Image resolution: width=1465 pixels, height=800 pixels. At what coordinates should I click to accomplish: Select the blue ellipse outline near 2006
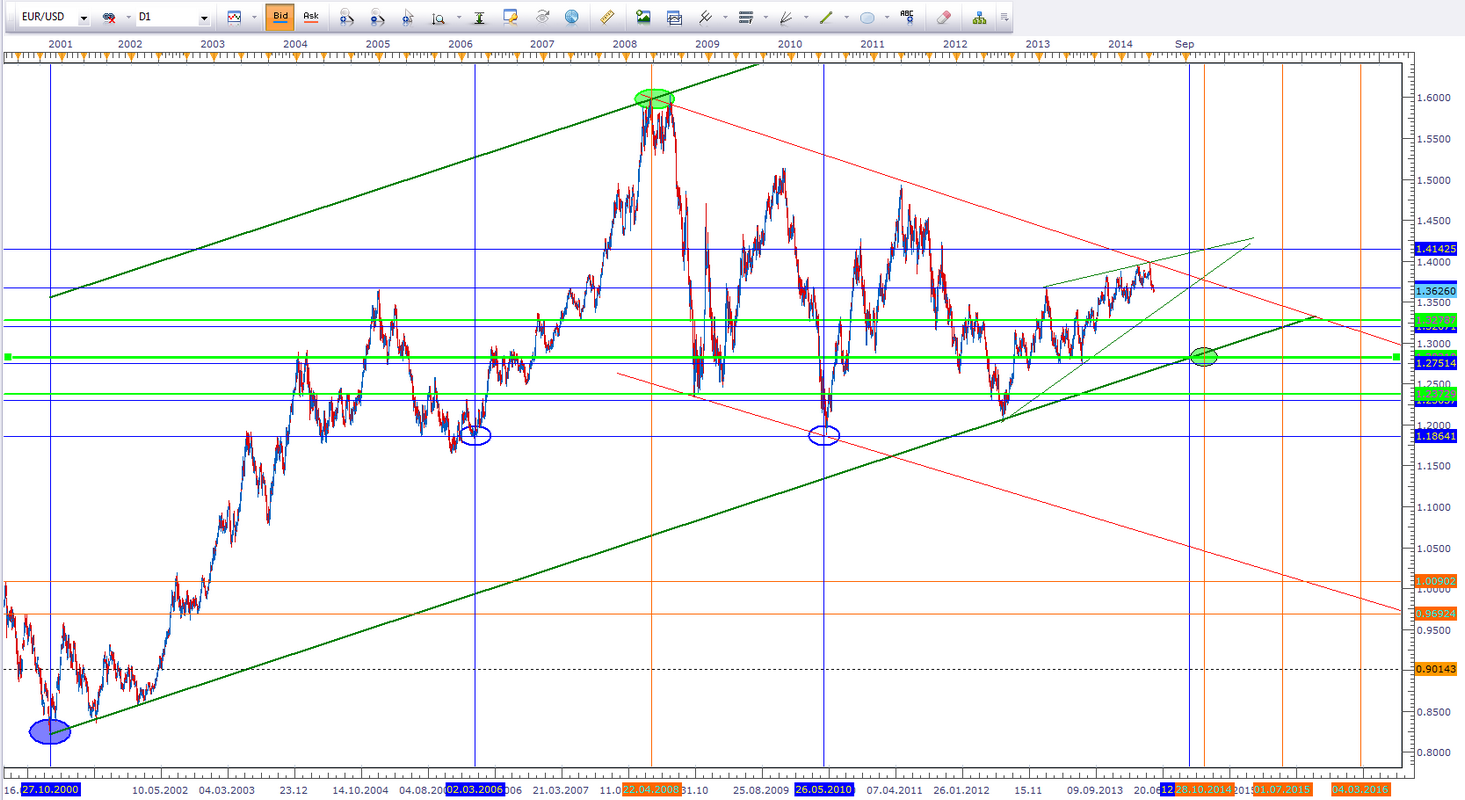click(475, 435)
